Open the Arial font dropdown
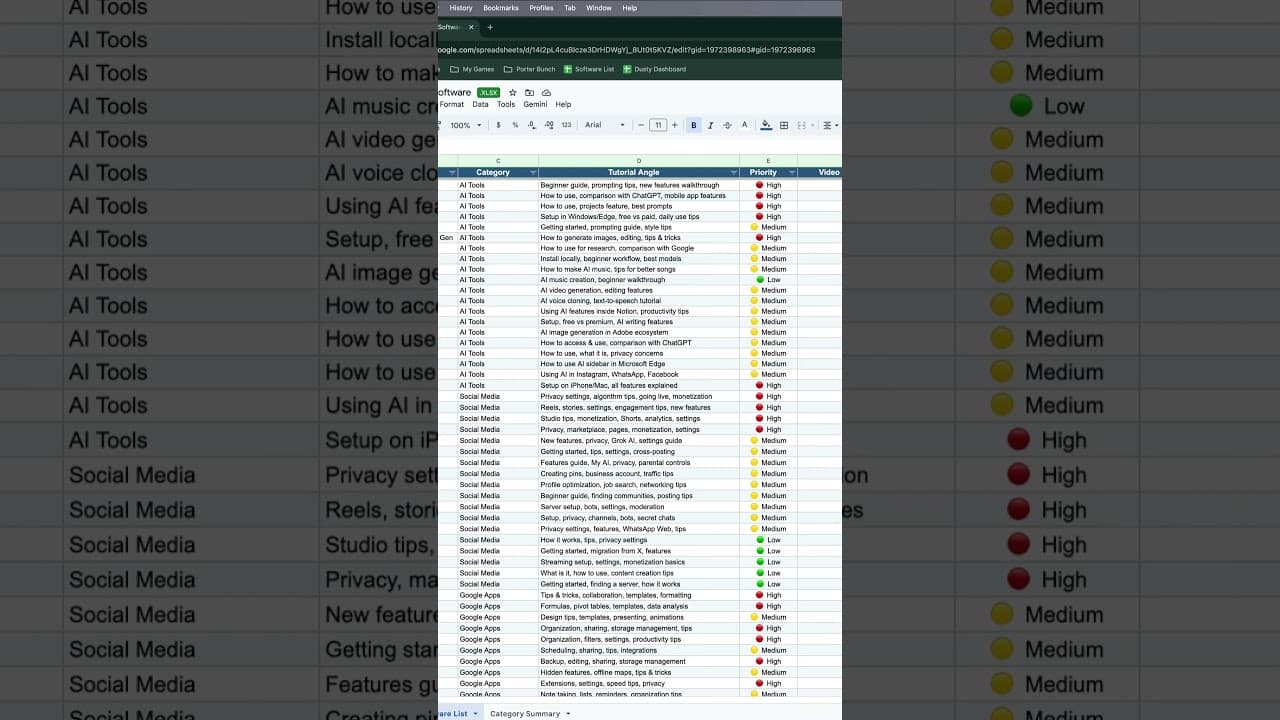Image resolution: width=1280 pixels, height=720 pixels. point(604,125)
